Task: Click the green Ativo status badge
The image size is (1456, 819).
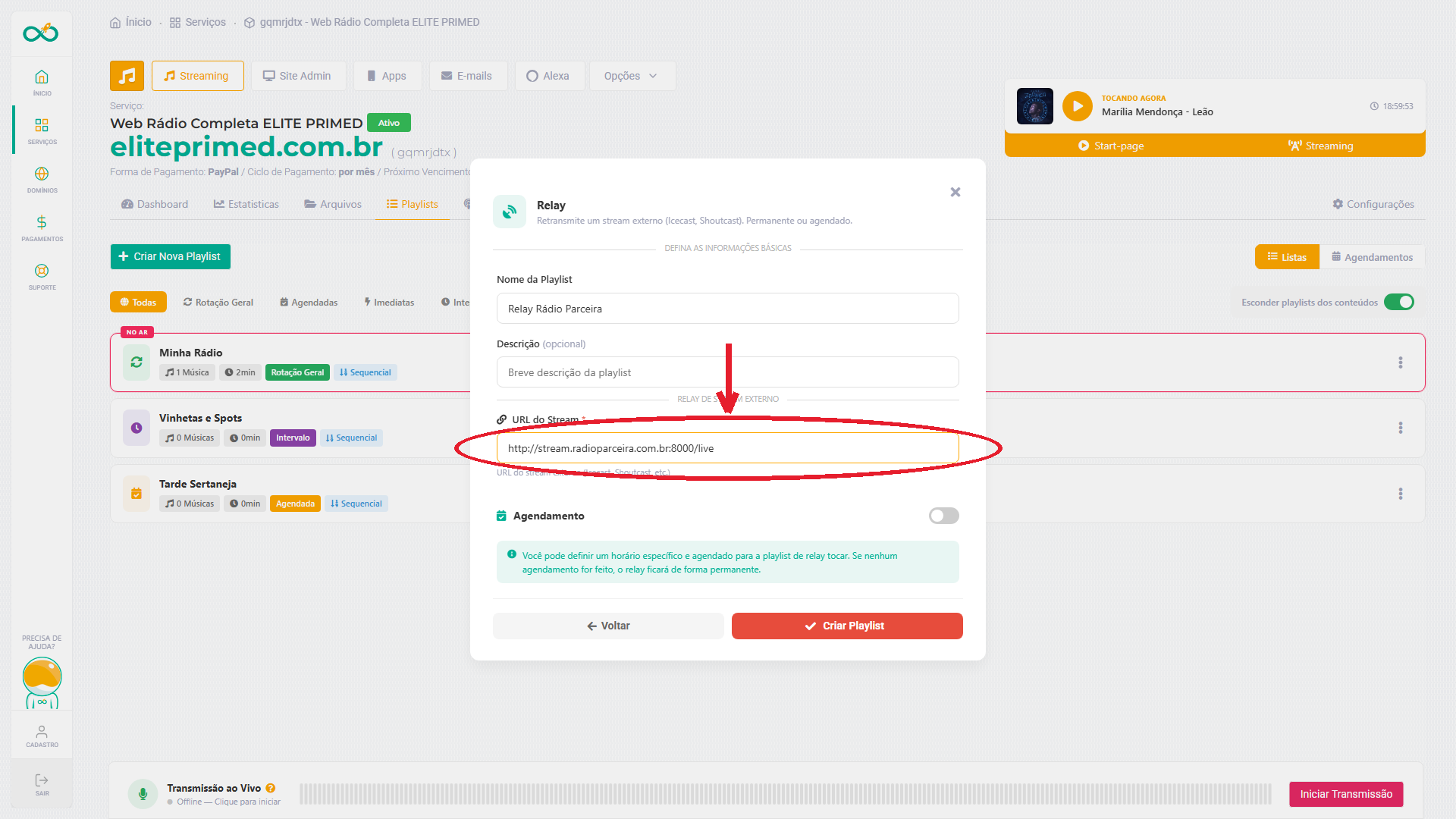Action: click(x=389, y=123)
